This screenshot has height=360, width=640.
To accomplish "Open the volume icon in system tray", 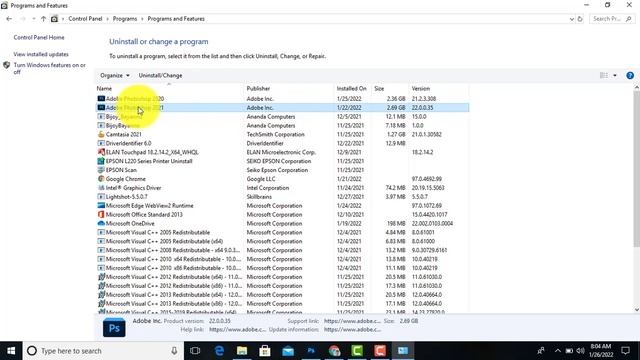I will [x=580, y=351].
